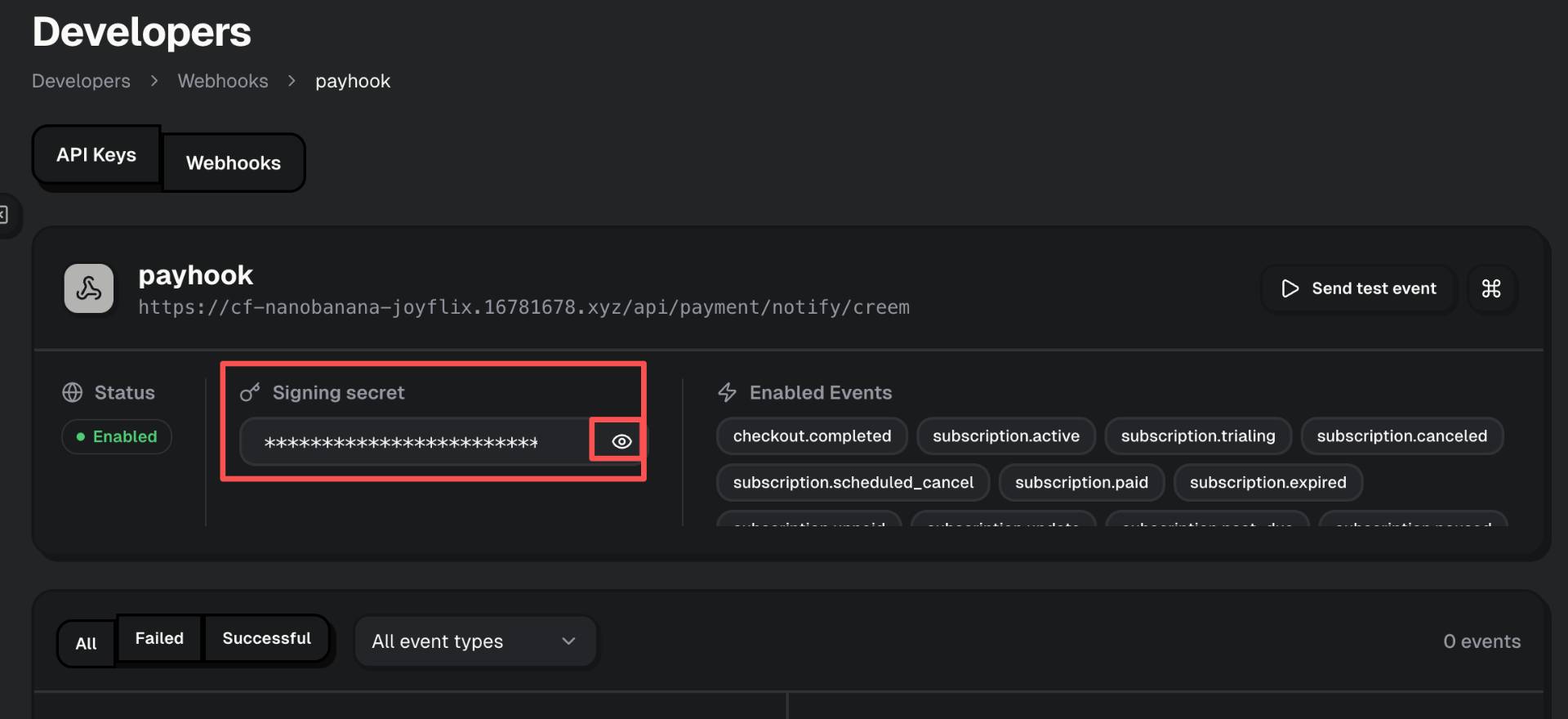Go to Developers breadcrumb link
Screen dimensions: 1568x719
pyautogui.click(x=81, y=81)
